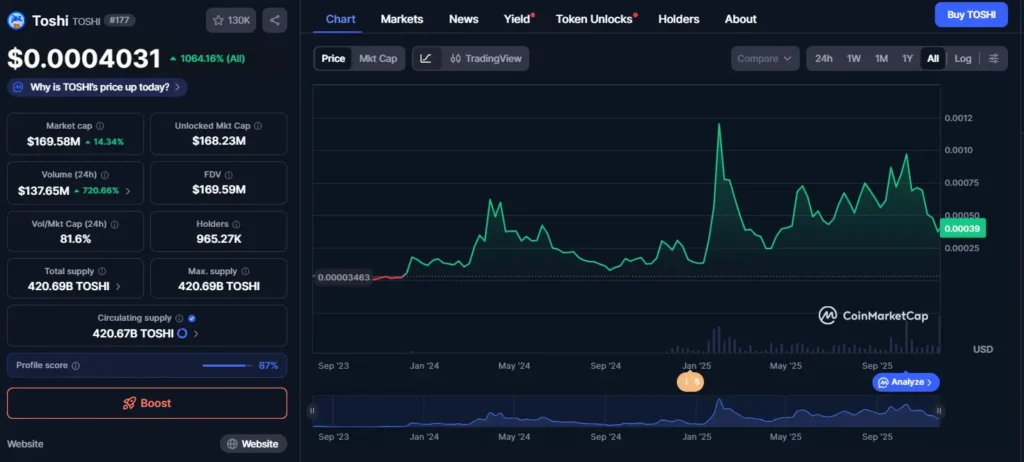The height and width of the screenshot is (462, 1024).
Task: Add Toshi to watchlist with star button
Action: click(x=231, y=20)
